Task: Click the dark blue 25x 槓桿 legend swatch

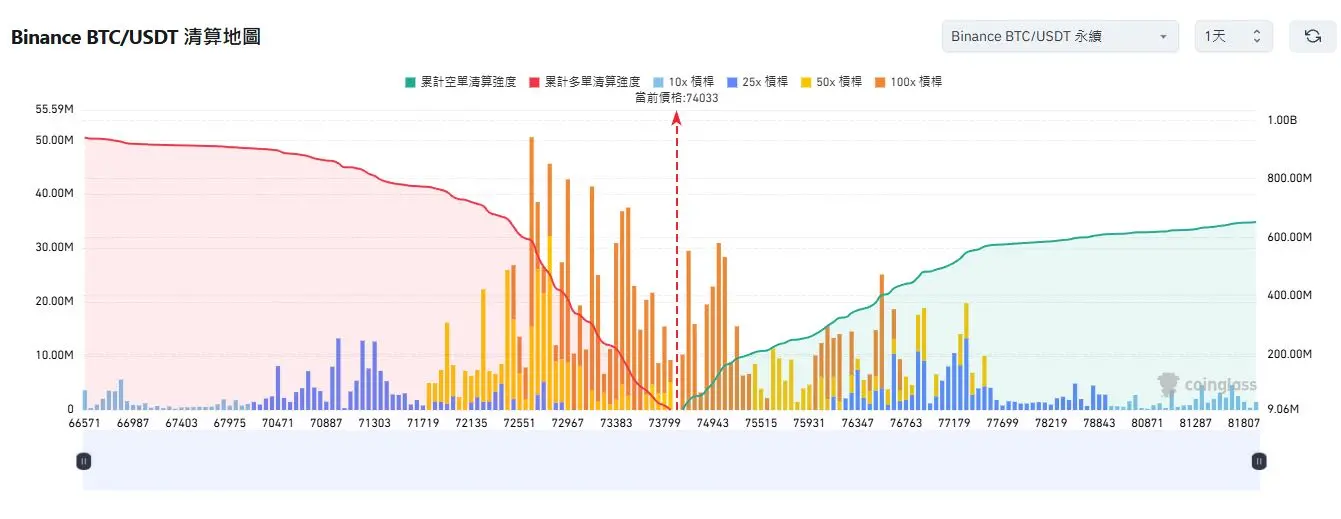Action: [732, 82]
